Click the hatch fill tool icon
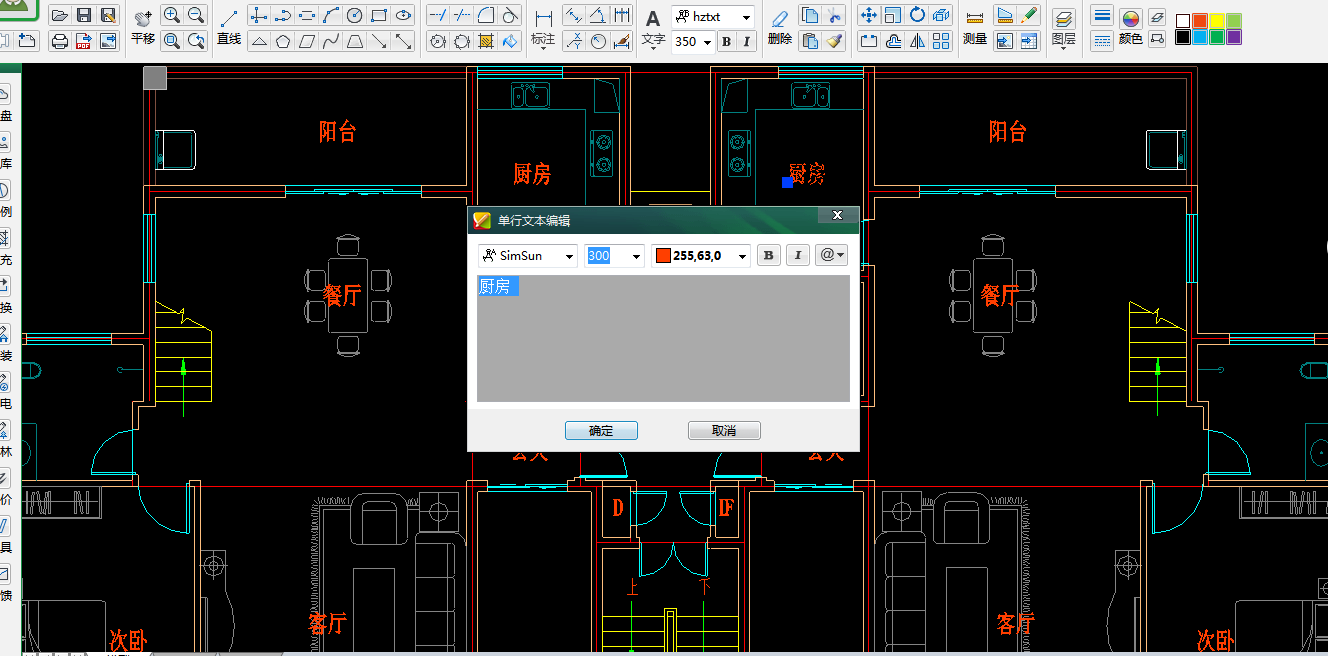Screen dimensions: 1328x656 click(x=486, y=41)
